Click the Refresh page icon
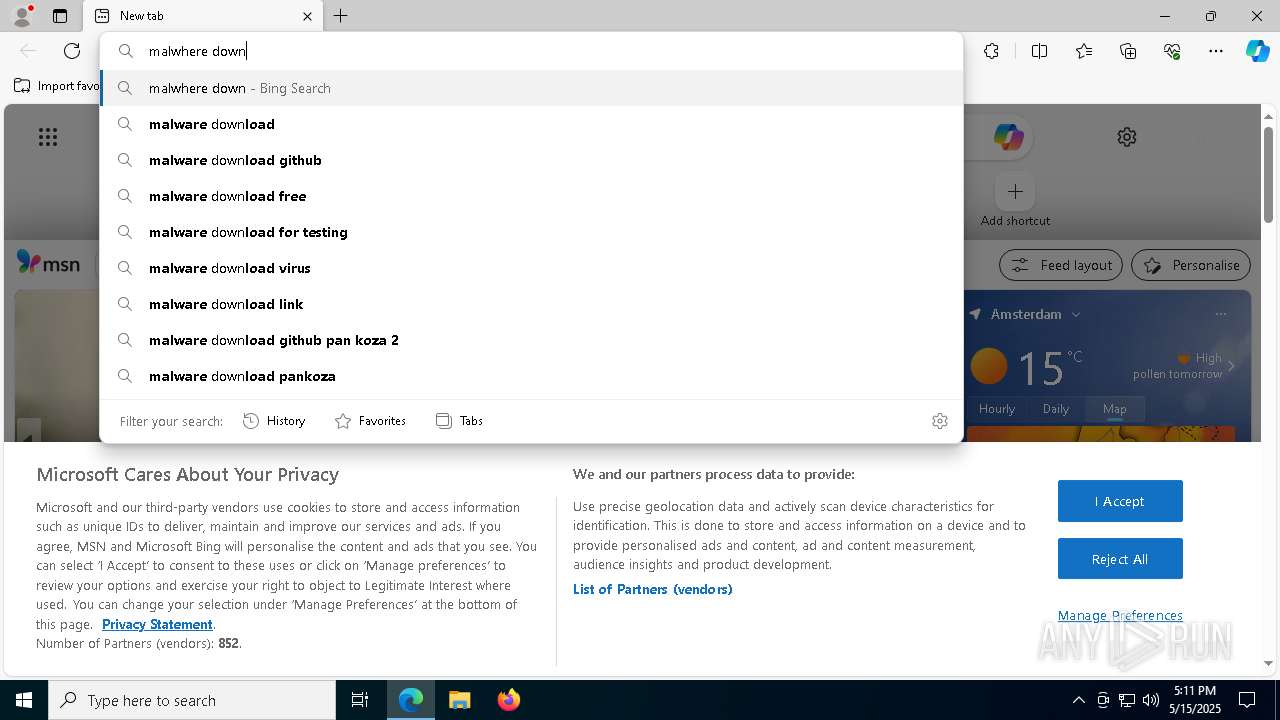Image resolution: width=1280 pixels, height=720 pixels. point(72,51)
